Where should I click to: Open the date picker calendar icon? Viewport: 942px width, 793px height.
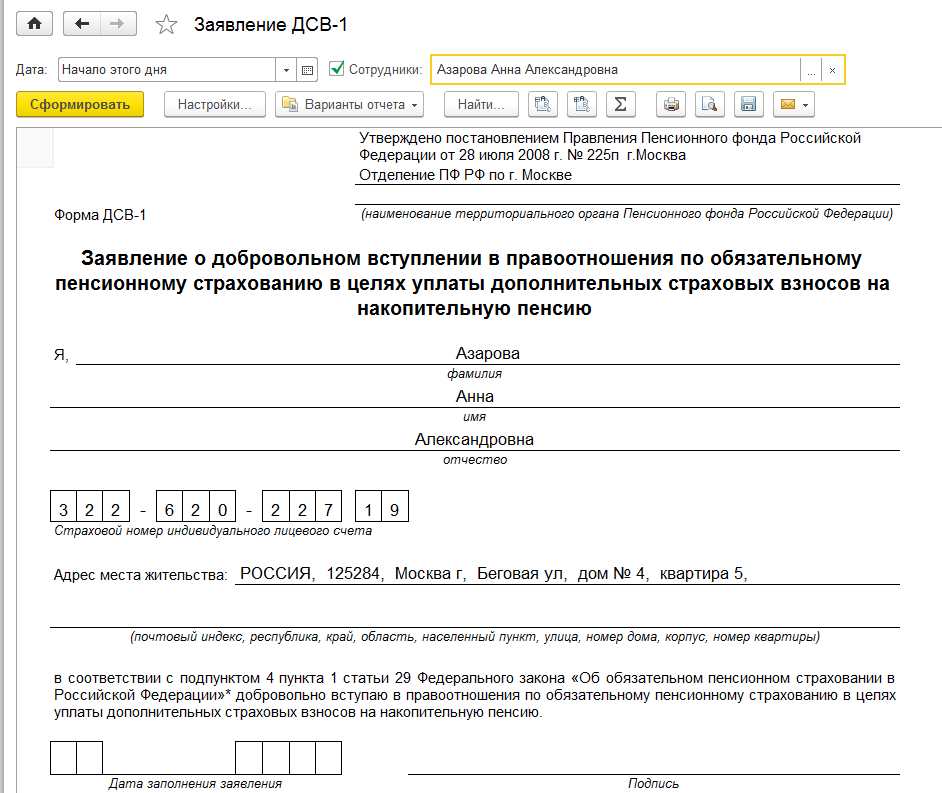point(308,70)
